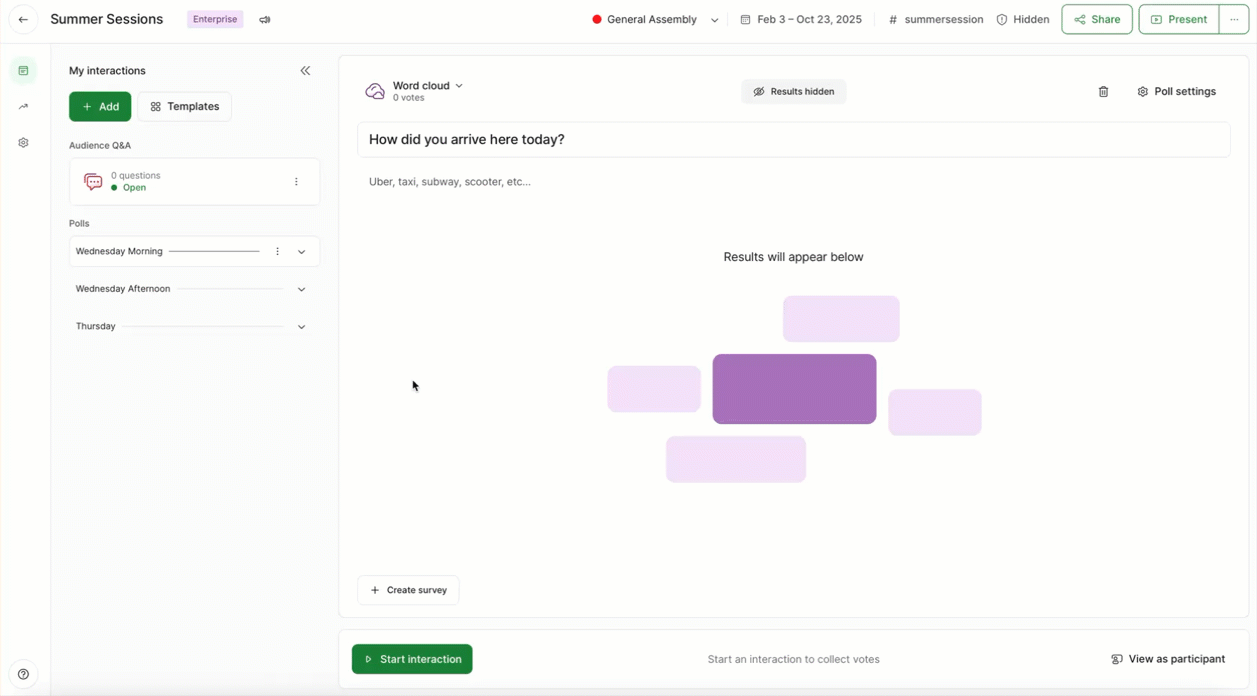Delete the poll with trash icon
This screenshot has width=1257, height=696.
click(1103, 92)
